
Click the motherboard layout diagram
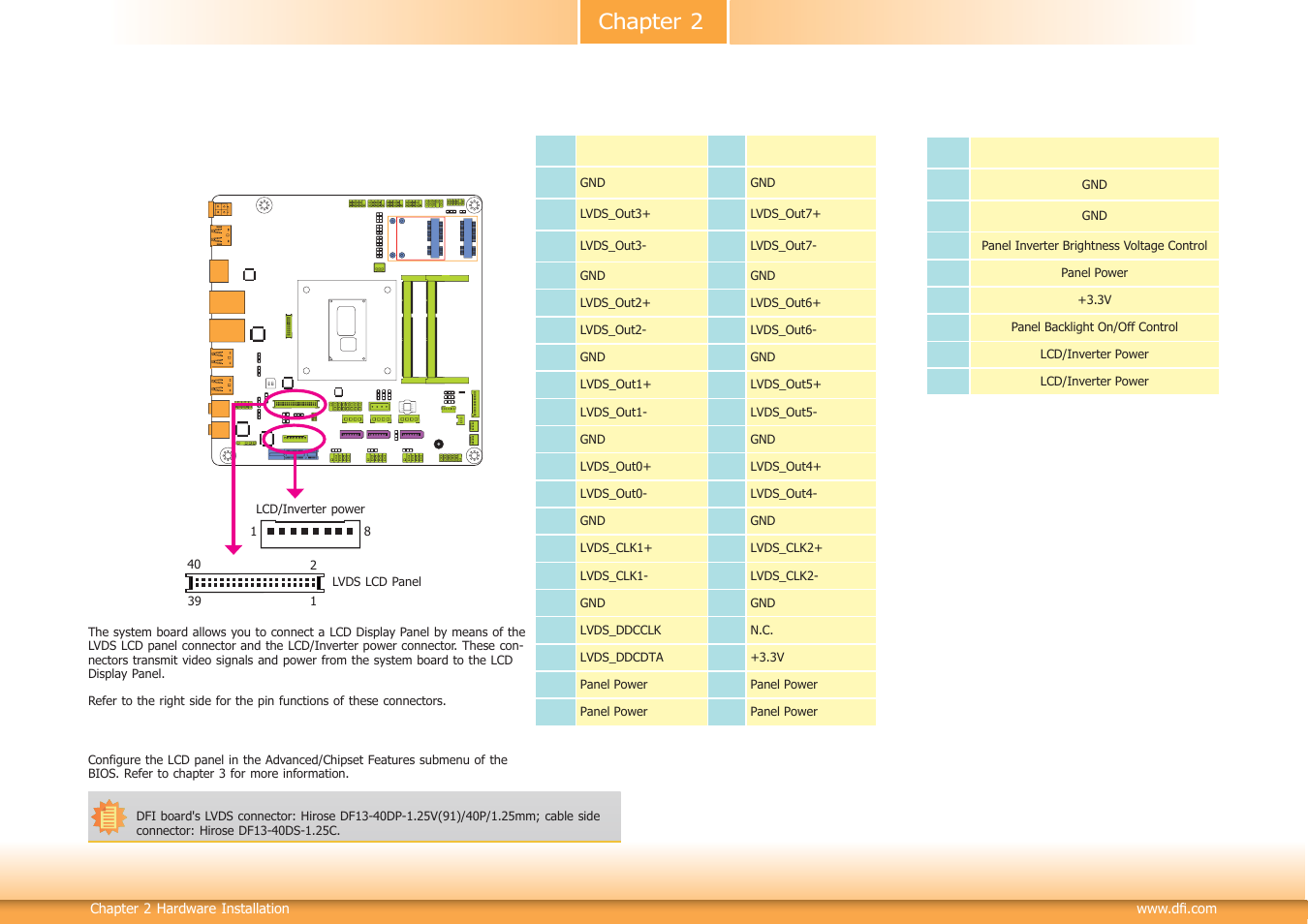(346, 331)
